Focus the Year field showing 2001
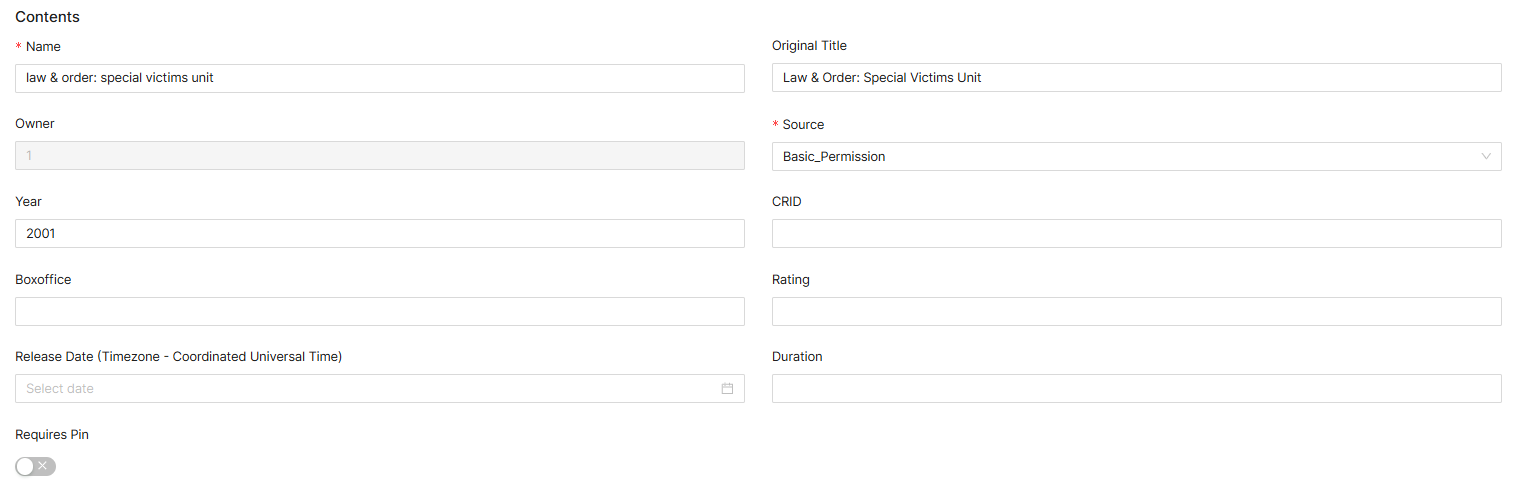Screen dimensions: 1515x493 [x=380, y=233]
